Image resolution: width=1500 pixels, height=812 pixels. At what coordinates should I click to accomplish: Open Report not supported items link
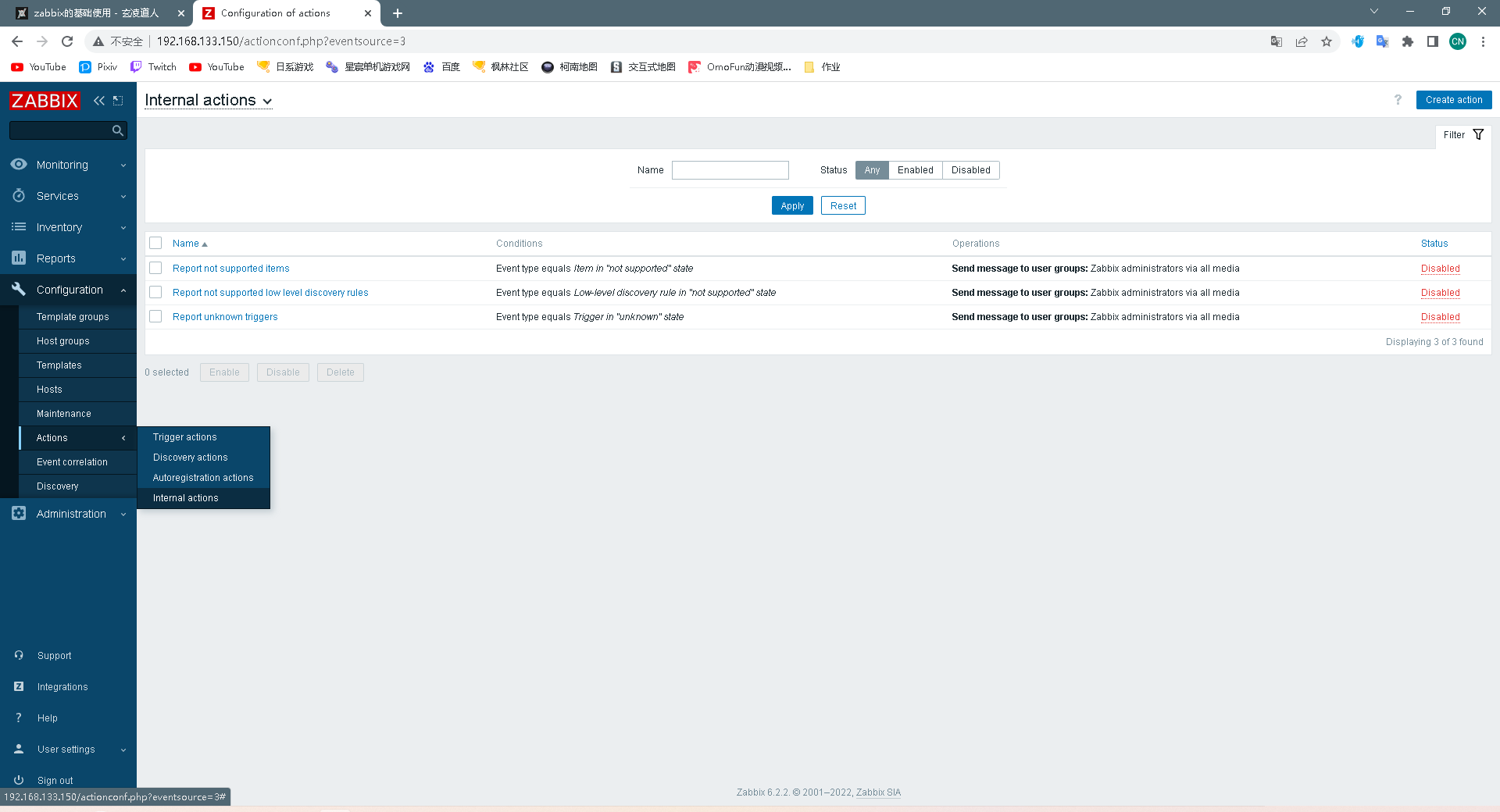pyautogui.click(x=230, y=269)
